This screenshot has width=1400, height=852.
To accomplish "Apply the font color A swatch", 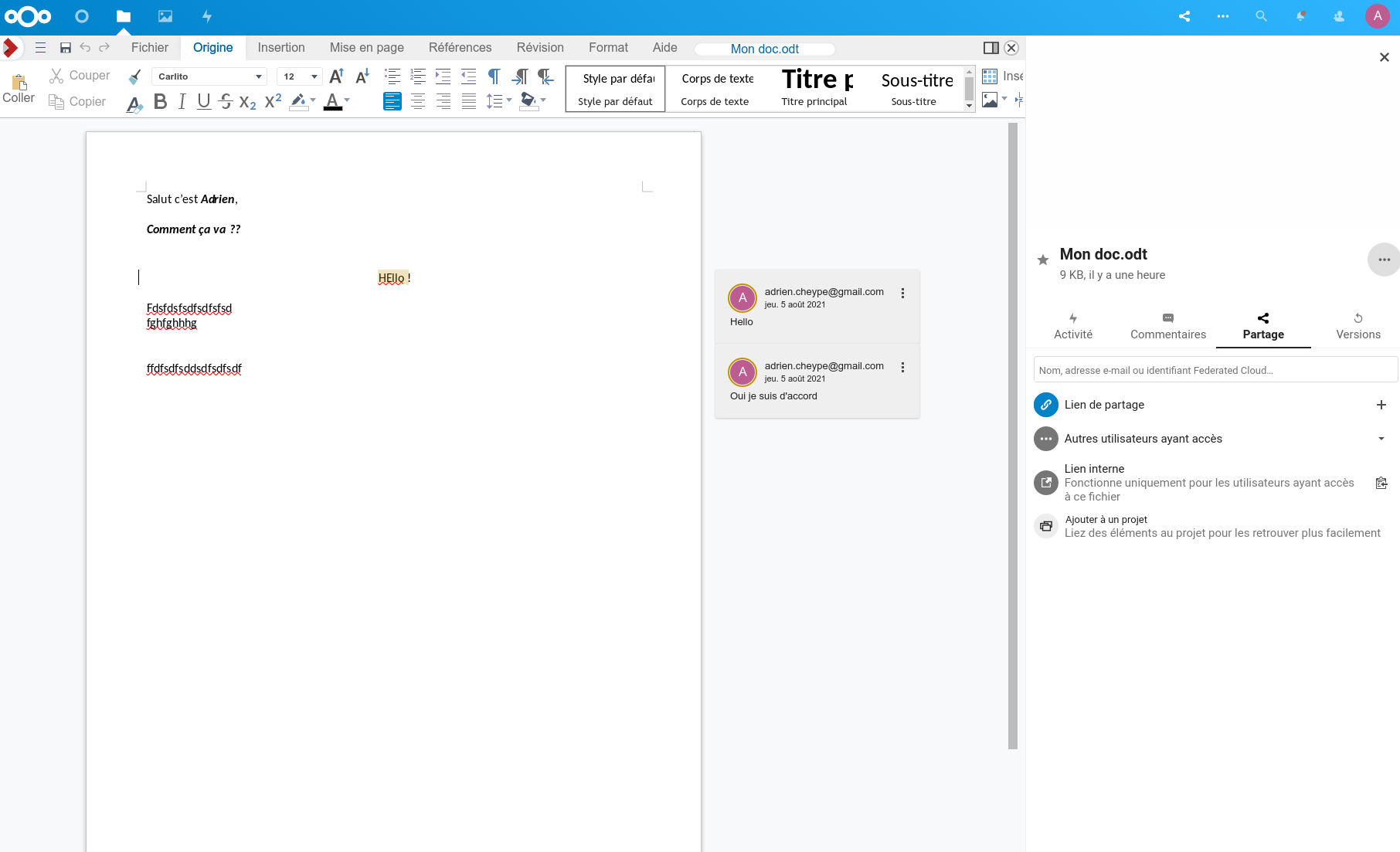I will coord(333,101).
